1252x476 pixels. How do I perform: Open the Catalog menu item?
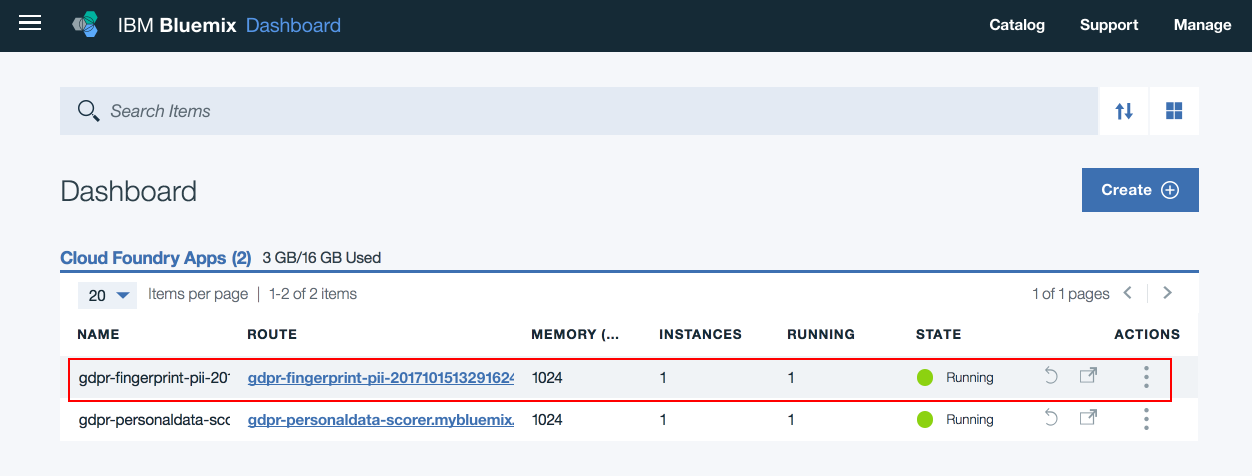point(1017,25)
